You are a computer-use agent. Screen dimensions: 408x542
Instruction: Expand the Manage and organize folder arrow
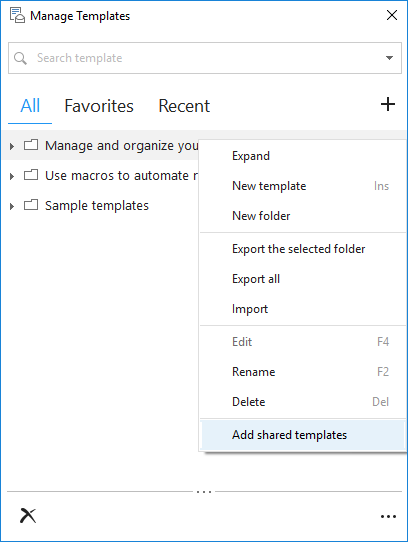[12, 146]
